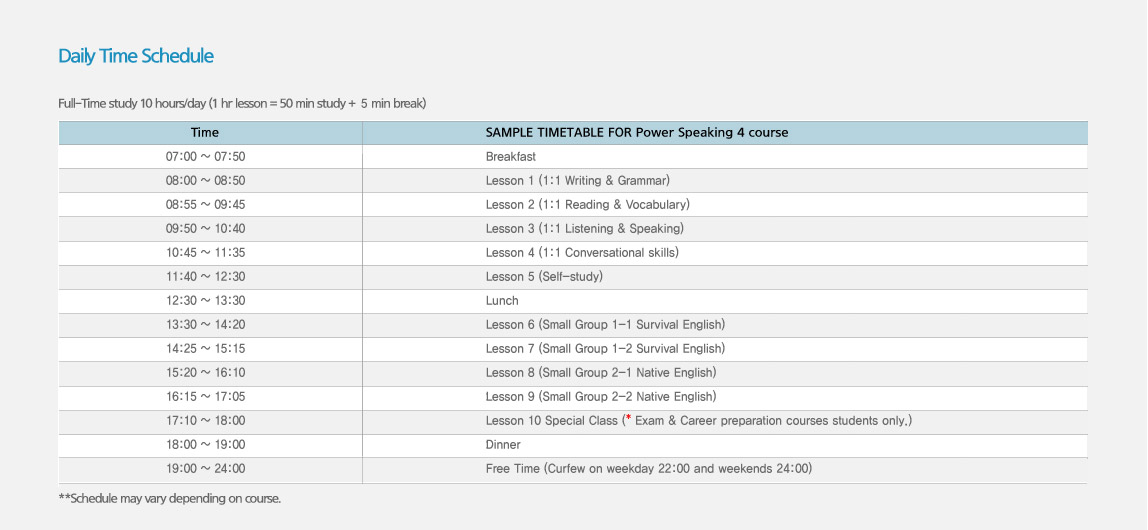Click the Lunch row entry

point(502,301)
